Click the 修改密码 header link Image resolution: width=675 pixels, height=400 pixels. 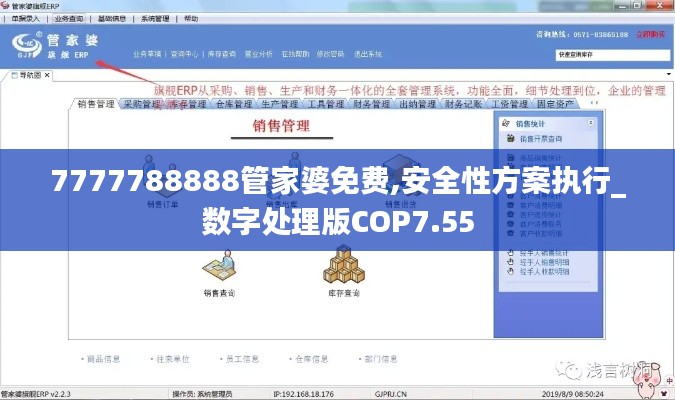click(x=331, y=54)
